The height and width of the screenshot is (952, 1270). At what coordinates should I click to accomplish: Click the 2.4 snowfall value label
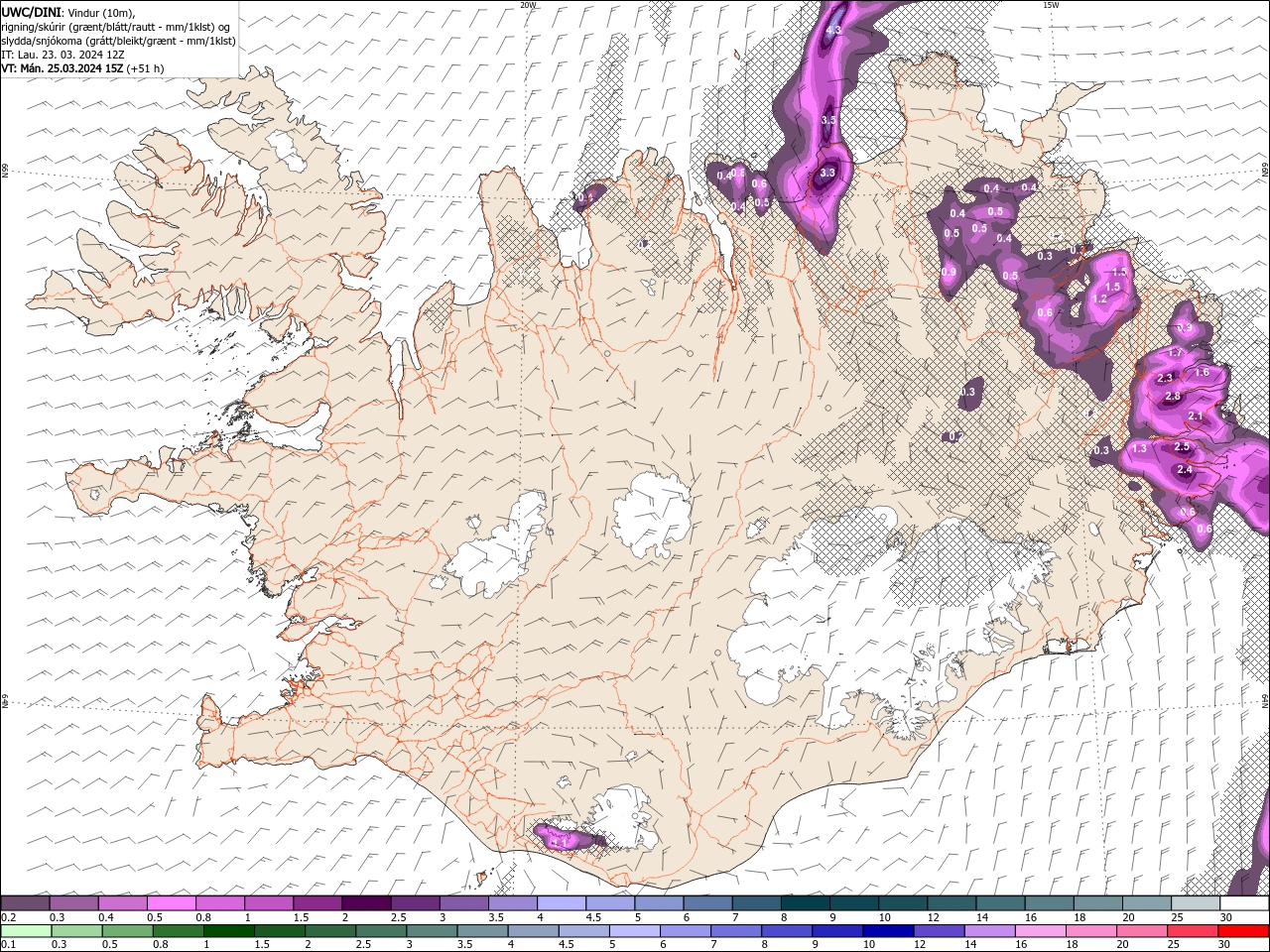pyautogui.click(x=1184, y=470)
